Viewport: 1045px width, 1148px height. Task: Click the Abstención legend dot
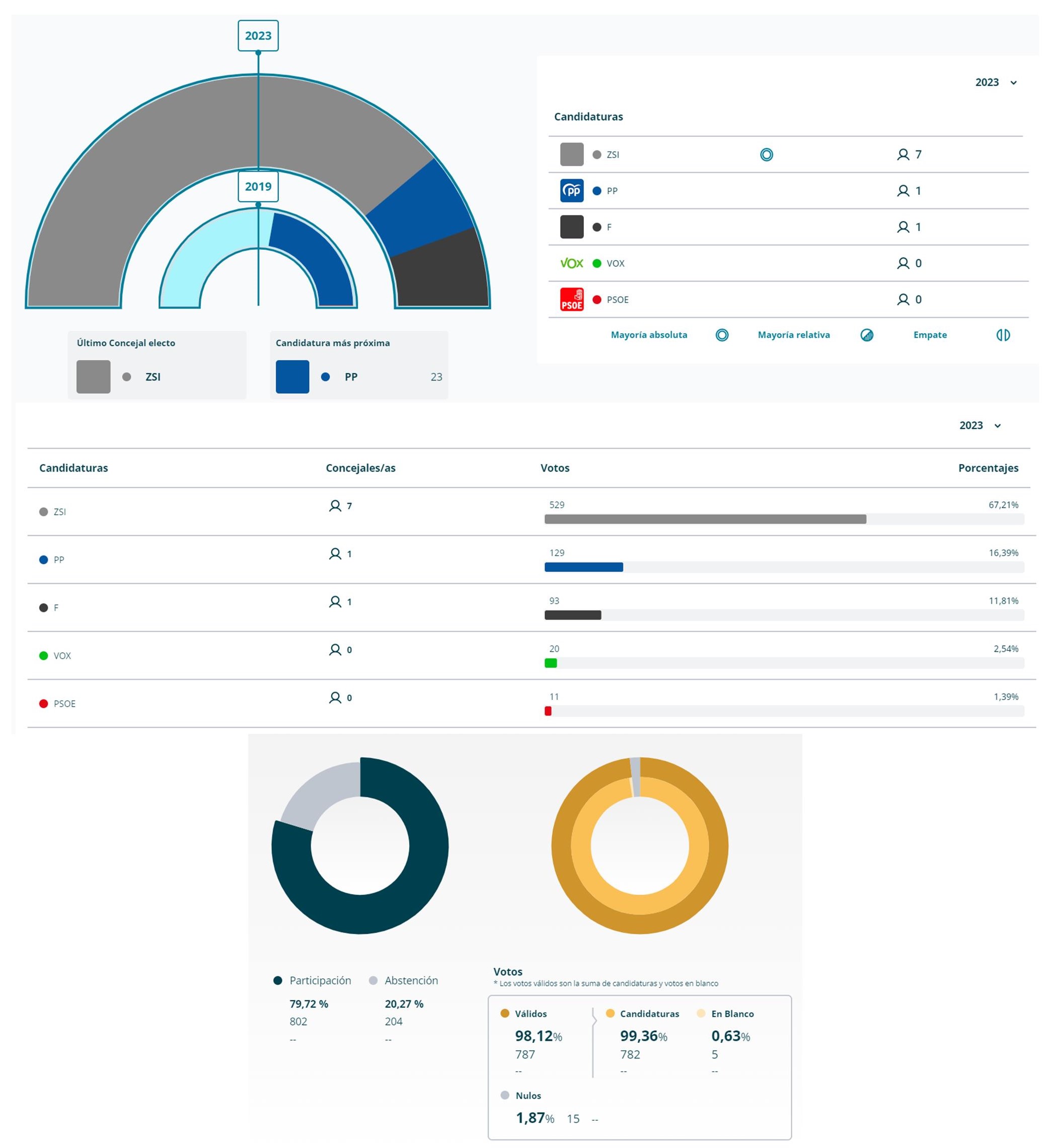pyautogui.click(x=373, y=980)
